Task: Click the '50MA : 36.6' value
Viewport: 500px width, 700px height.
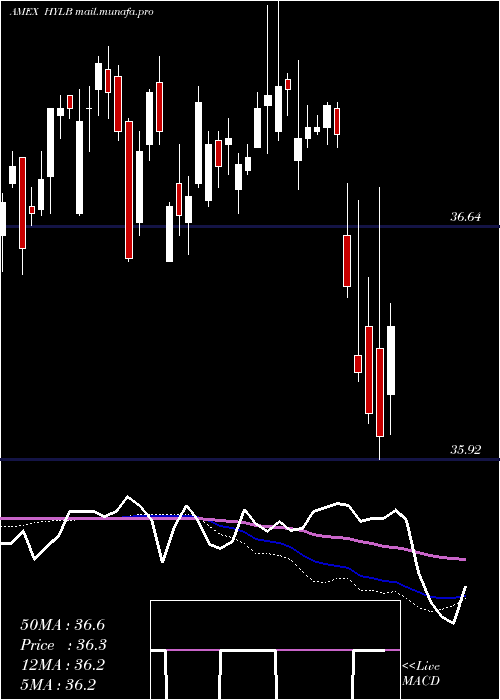Action: point(62,625)
